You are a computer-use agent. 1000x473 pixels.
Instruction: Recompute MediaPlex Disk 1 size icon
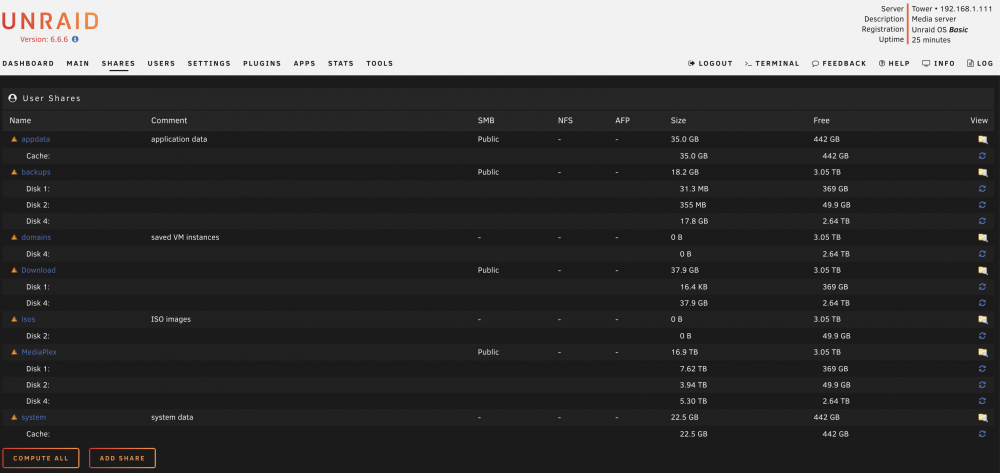tap(982, 368)
